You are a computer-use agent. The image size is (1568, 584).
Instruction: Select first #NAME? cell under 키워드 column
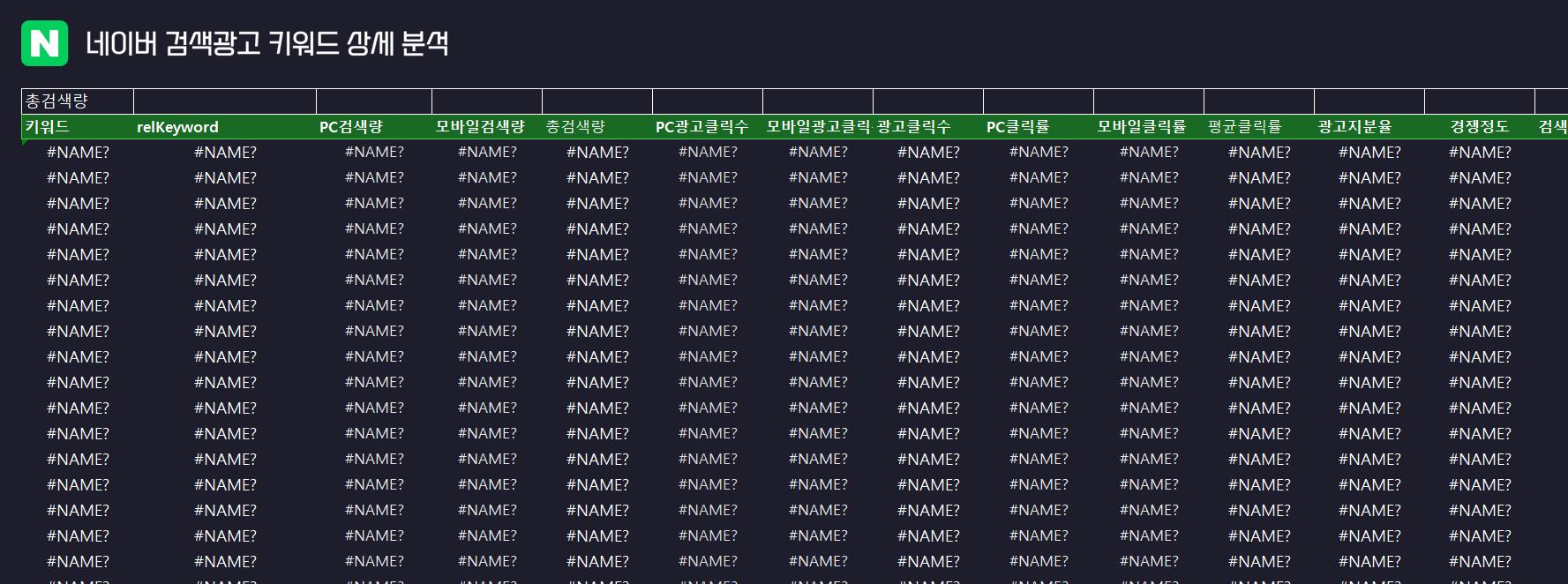pos(78,153)
